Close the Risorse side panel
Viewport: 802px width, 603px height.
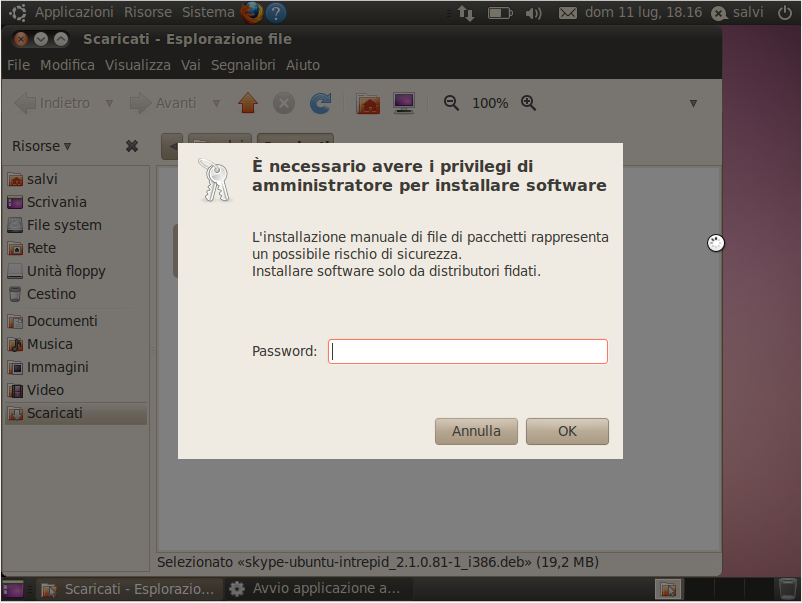[132, 146]
